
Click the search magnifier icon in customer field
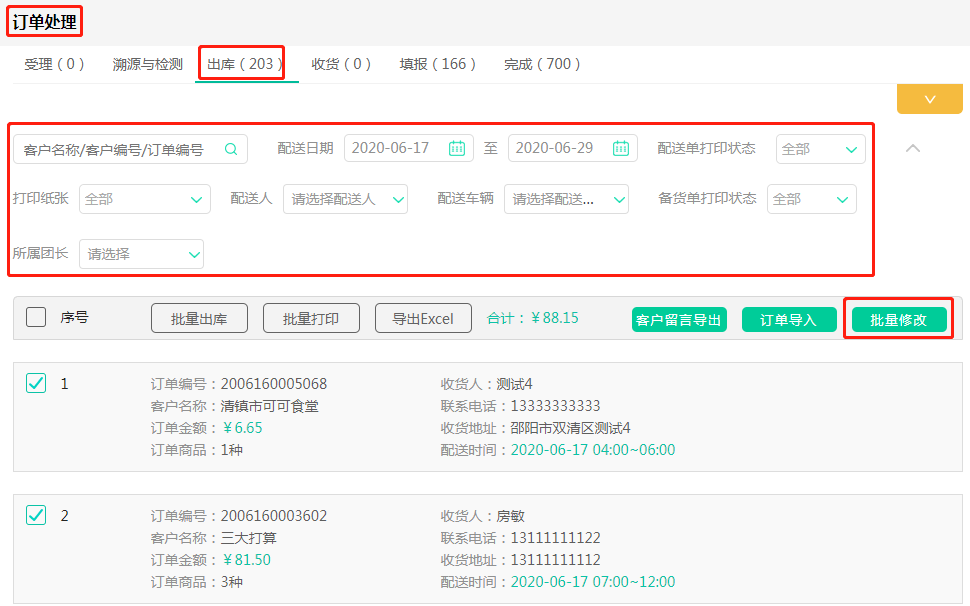coord(231,149)
